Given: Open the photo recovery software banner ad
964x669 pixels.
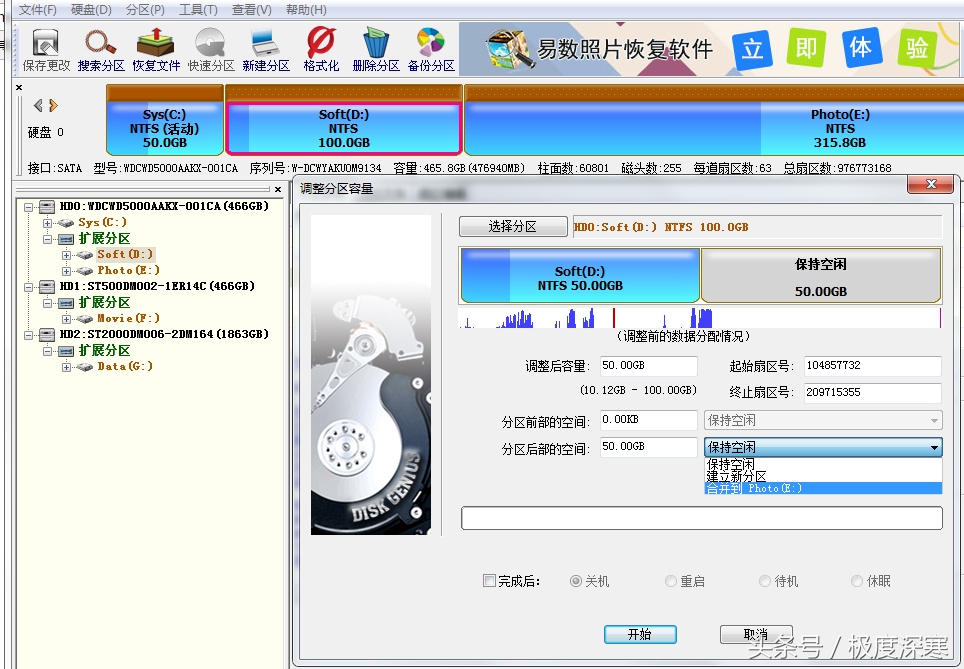Looking at the screenshot, I should click(710, 49).
